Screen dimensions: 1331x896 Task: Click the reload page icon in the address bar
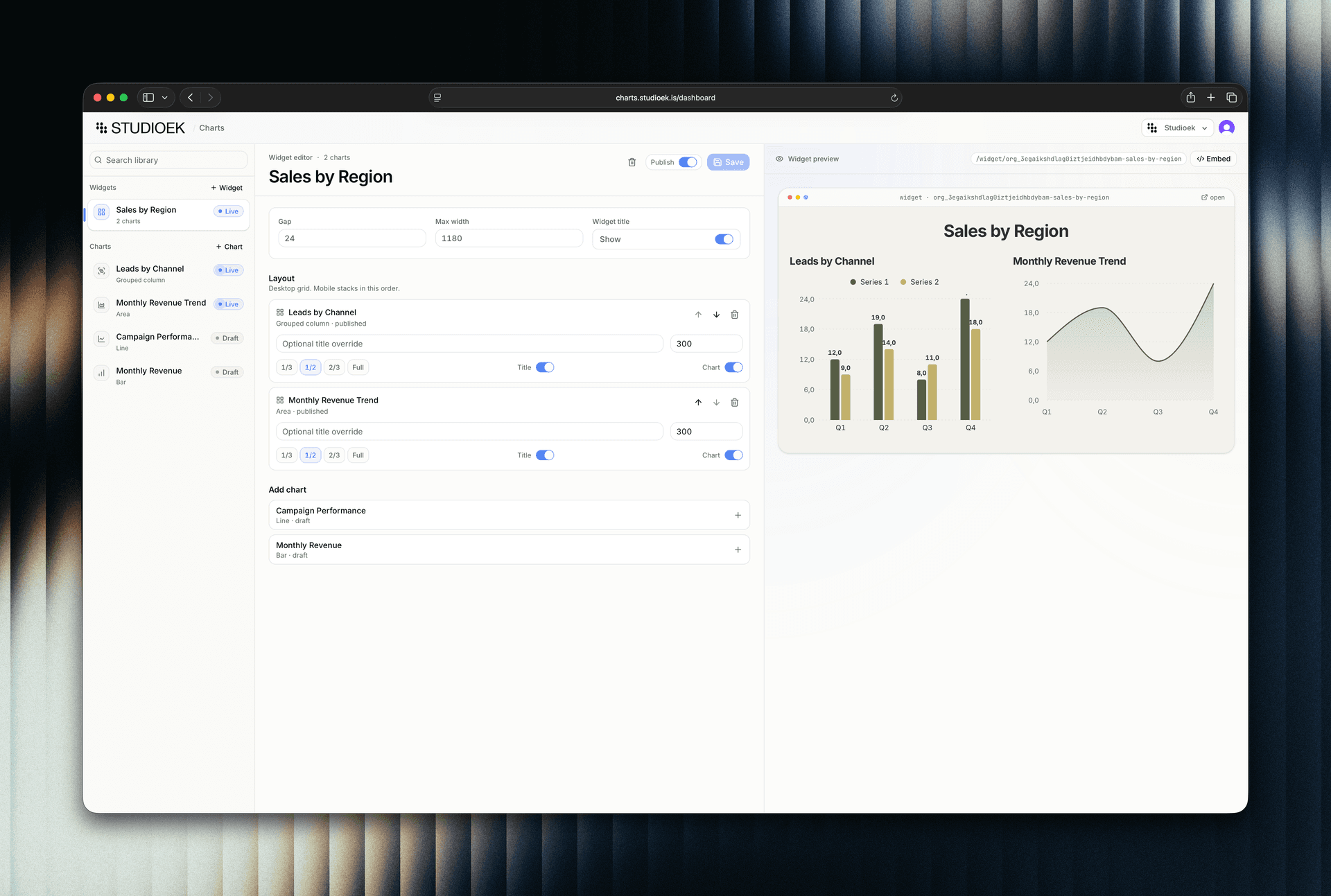894,98
